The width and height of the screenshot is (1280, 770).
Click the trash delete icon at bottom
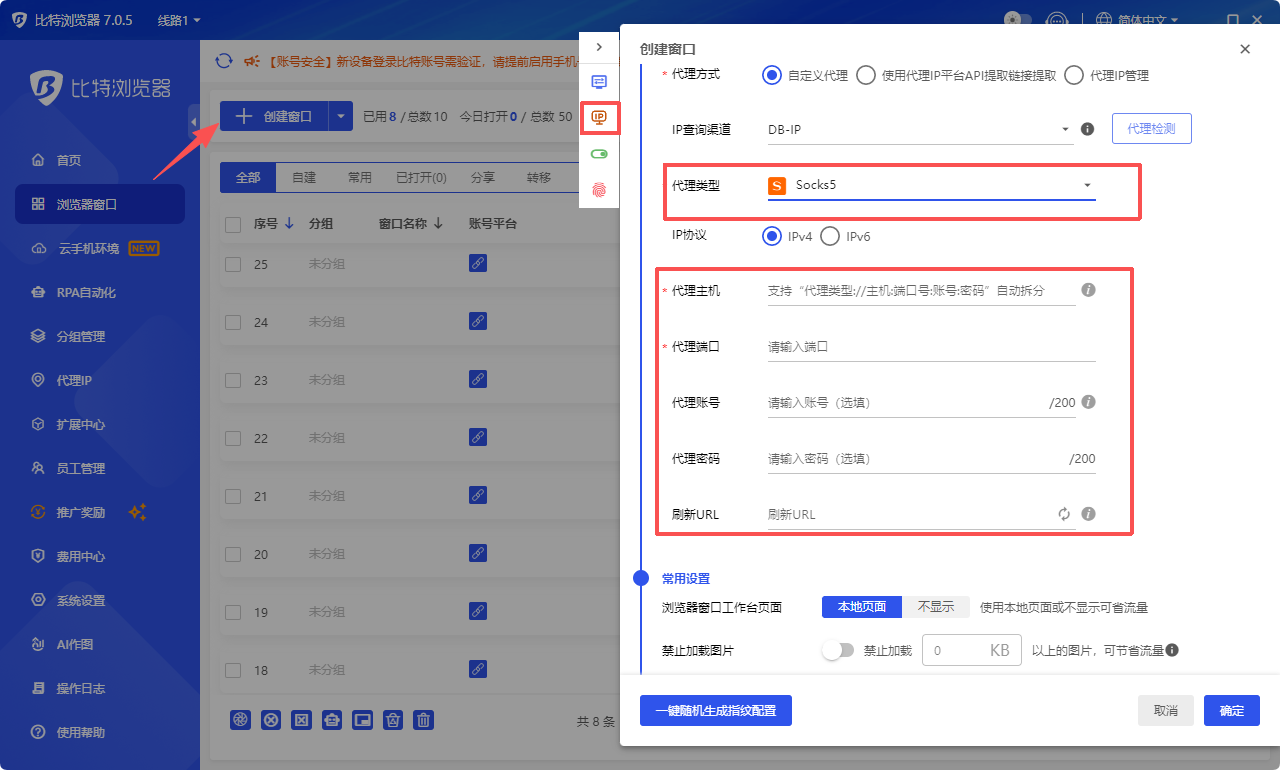click(423, 719)
